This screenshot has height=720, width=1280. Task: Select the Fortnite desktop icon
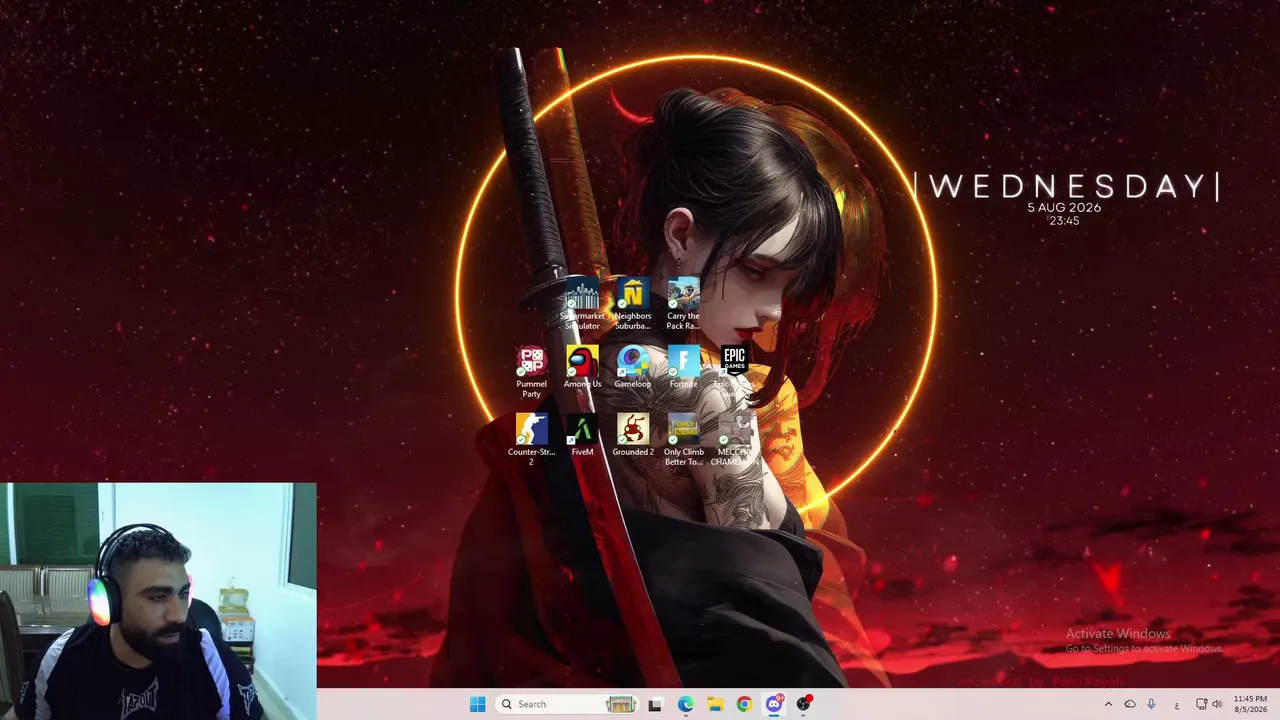(683, 368)
